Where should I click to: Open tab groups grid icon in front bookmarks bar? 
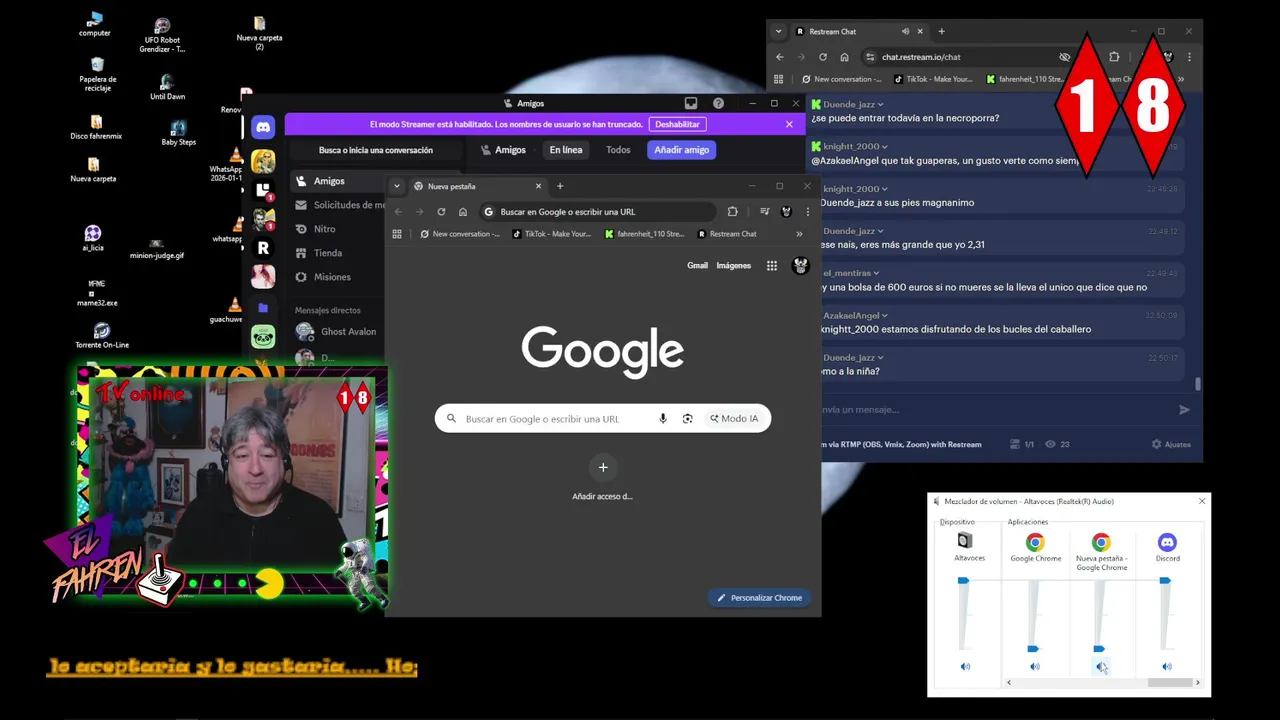(x=397, y=234)
